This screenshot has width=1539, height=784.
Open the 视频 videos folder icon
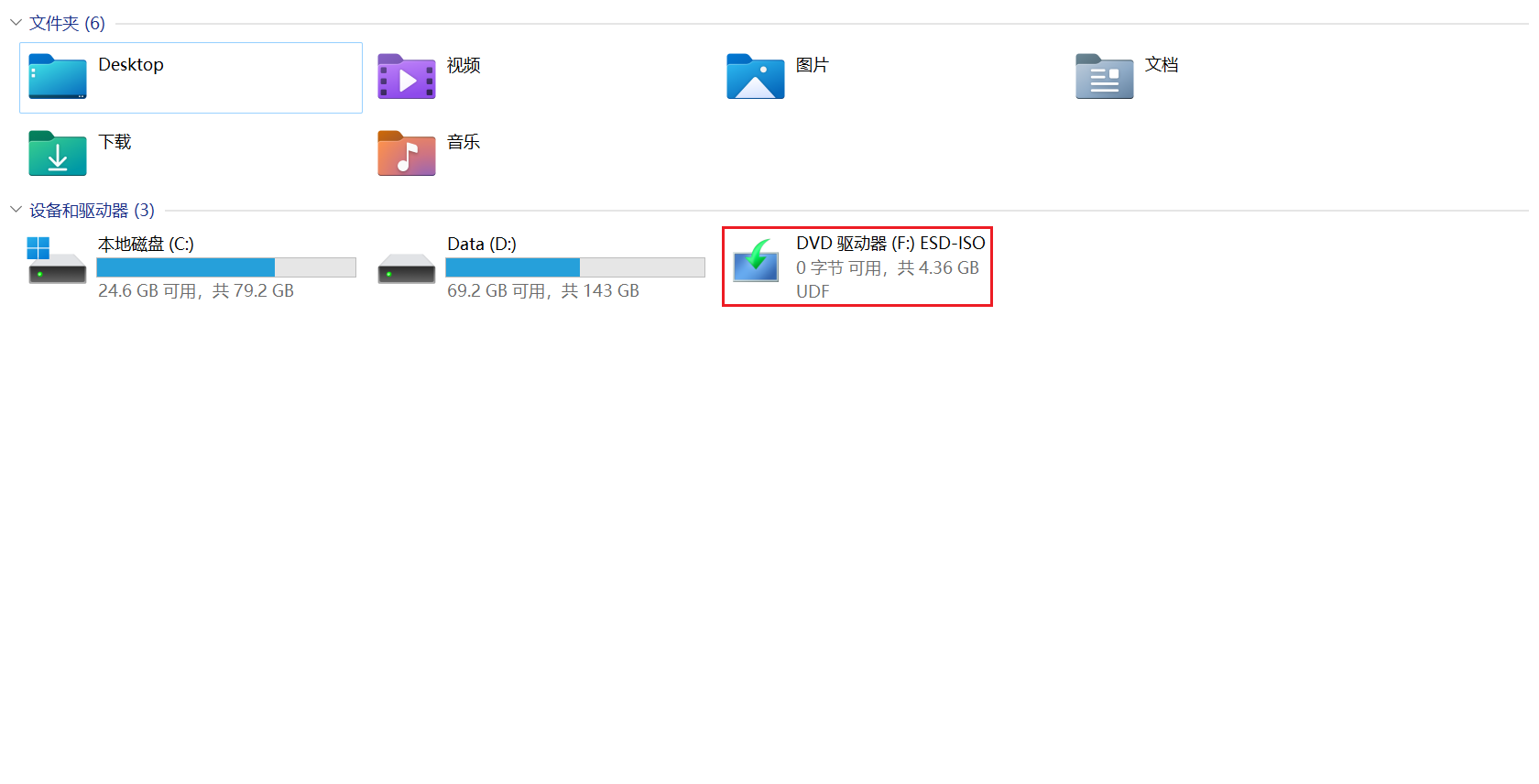pyautogui.click(x=407, y=77)
